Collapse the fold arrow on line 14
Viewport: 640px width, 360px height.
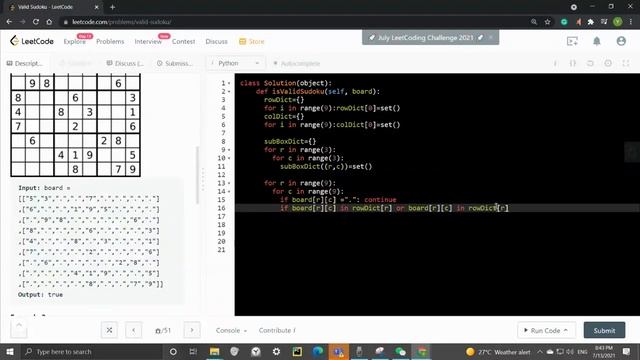(x=229, y=191)
